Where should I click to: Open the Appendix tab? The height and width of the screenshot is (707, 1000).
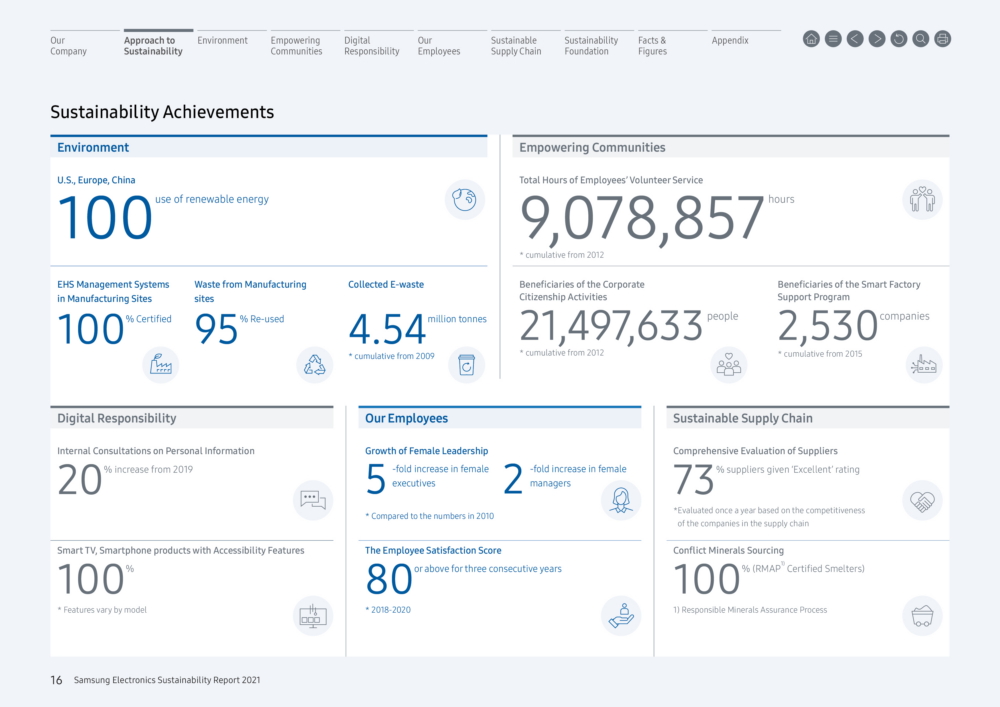[730, 40]
